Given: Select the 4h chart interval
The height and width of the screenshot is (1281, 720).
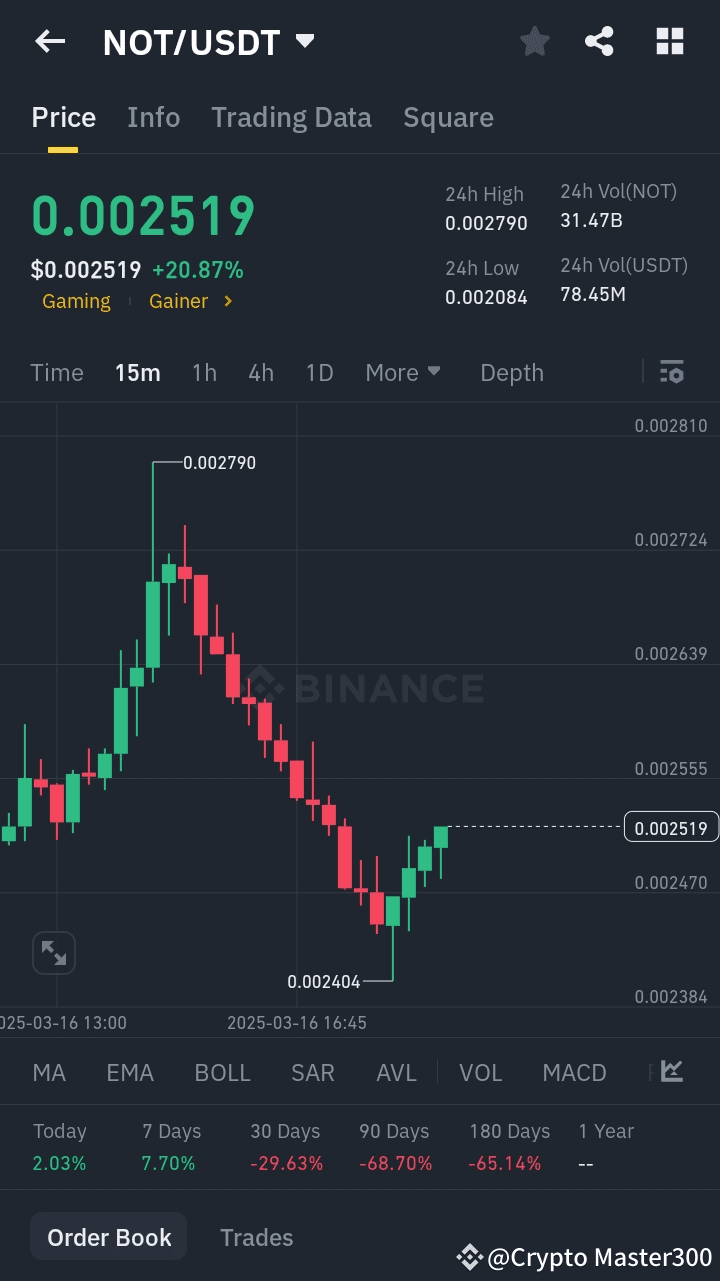Looking at the screenshot, I should coord(261,373).
